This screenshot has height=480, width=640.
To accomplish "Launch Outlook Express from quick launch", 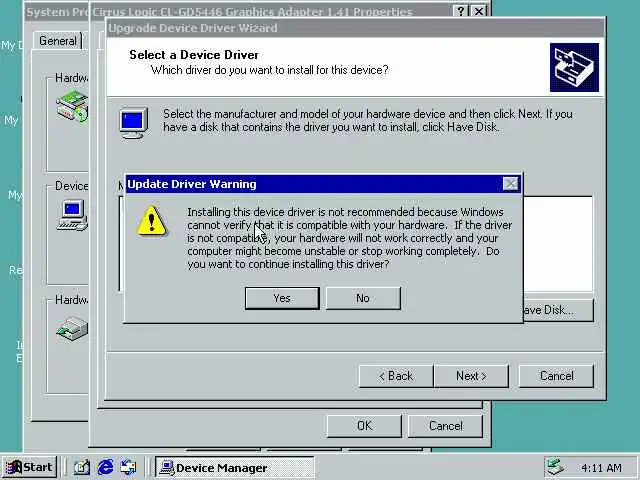I will (129, 467).
